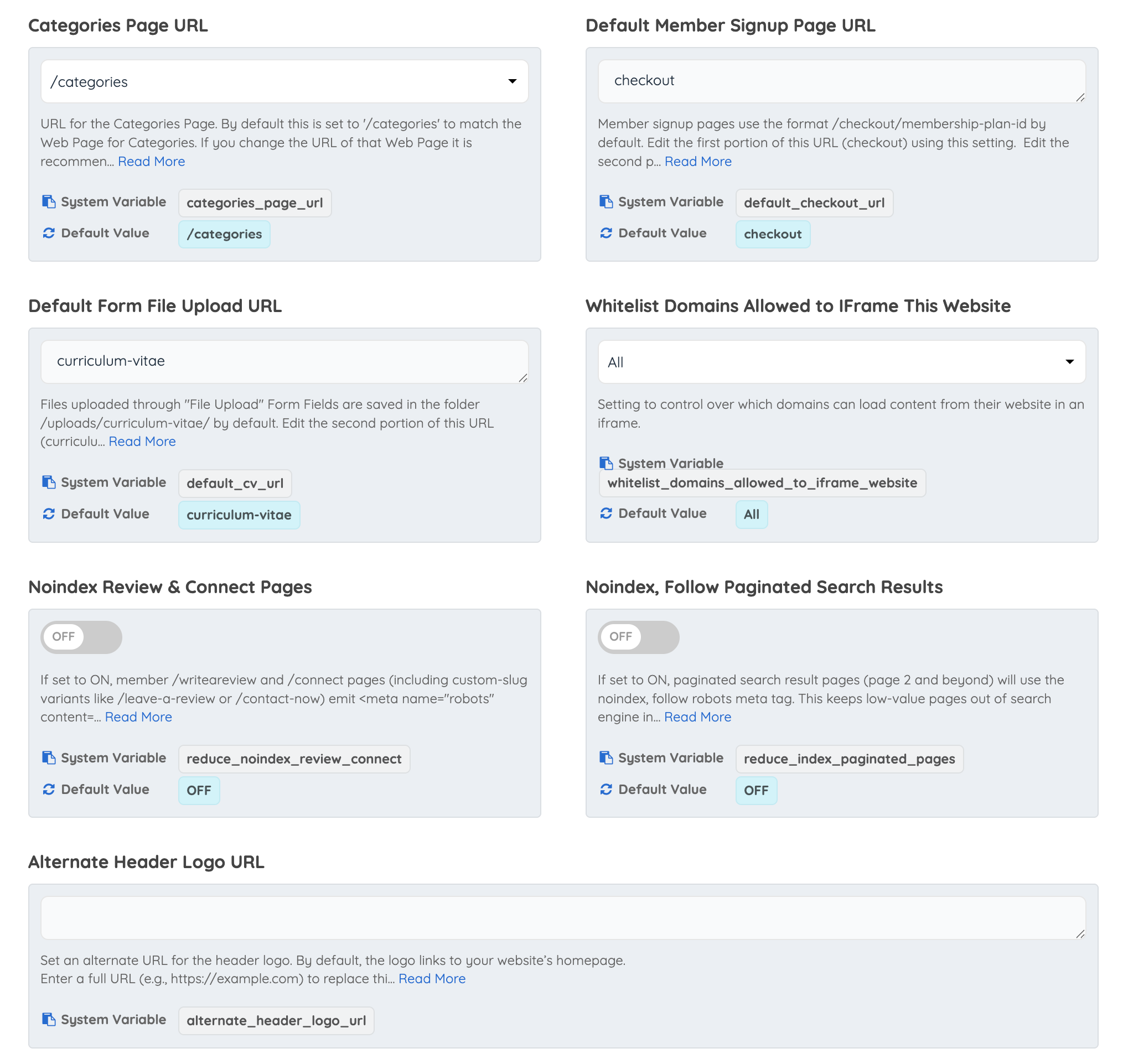Screen dimensions: 1128x1064
Task: Copy the reduce_noindex_review_connect variable icon
Action: 49,757
